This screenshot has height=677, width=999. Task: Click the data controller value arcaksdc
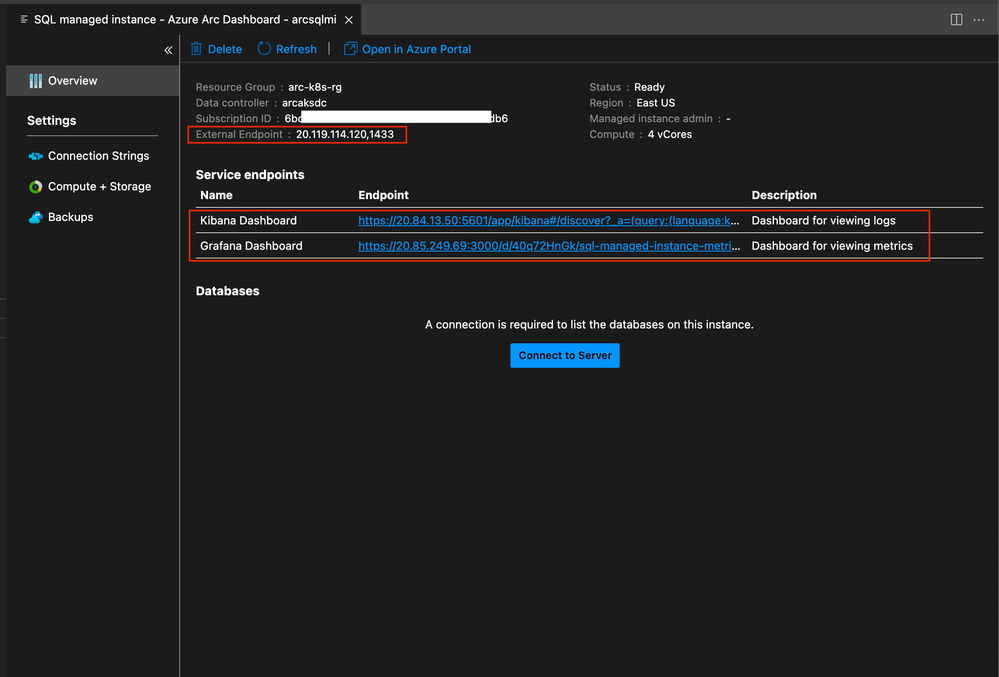click(305, 103)
